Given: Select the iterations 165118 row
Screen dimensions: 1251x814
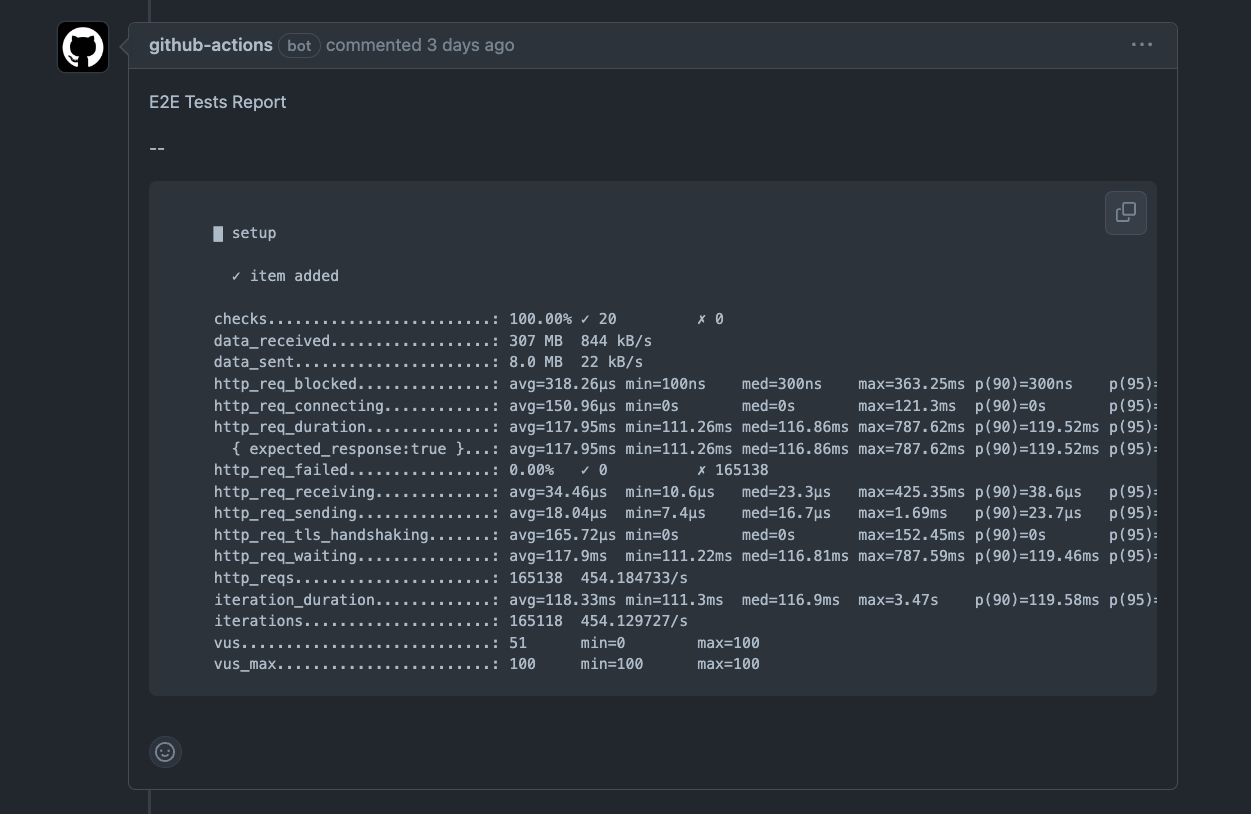Looking at the screenshot, I should 451,621.
